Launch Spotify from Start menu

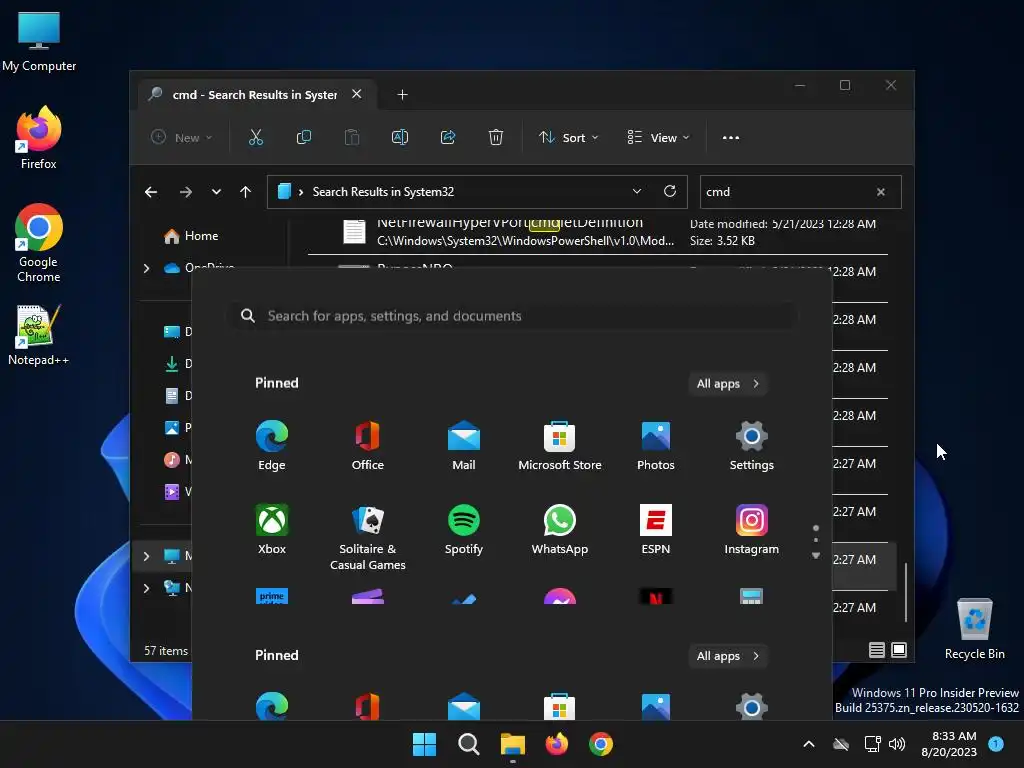coord(464,530)
